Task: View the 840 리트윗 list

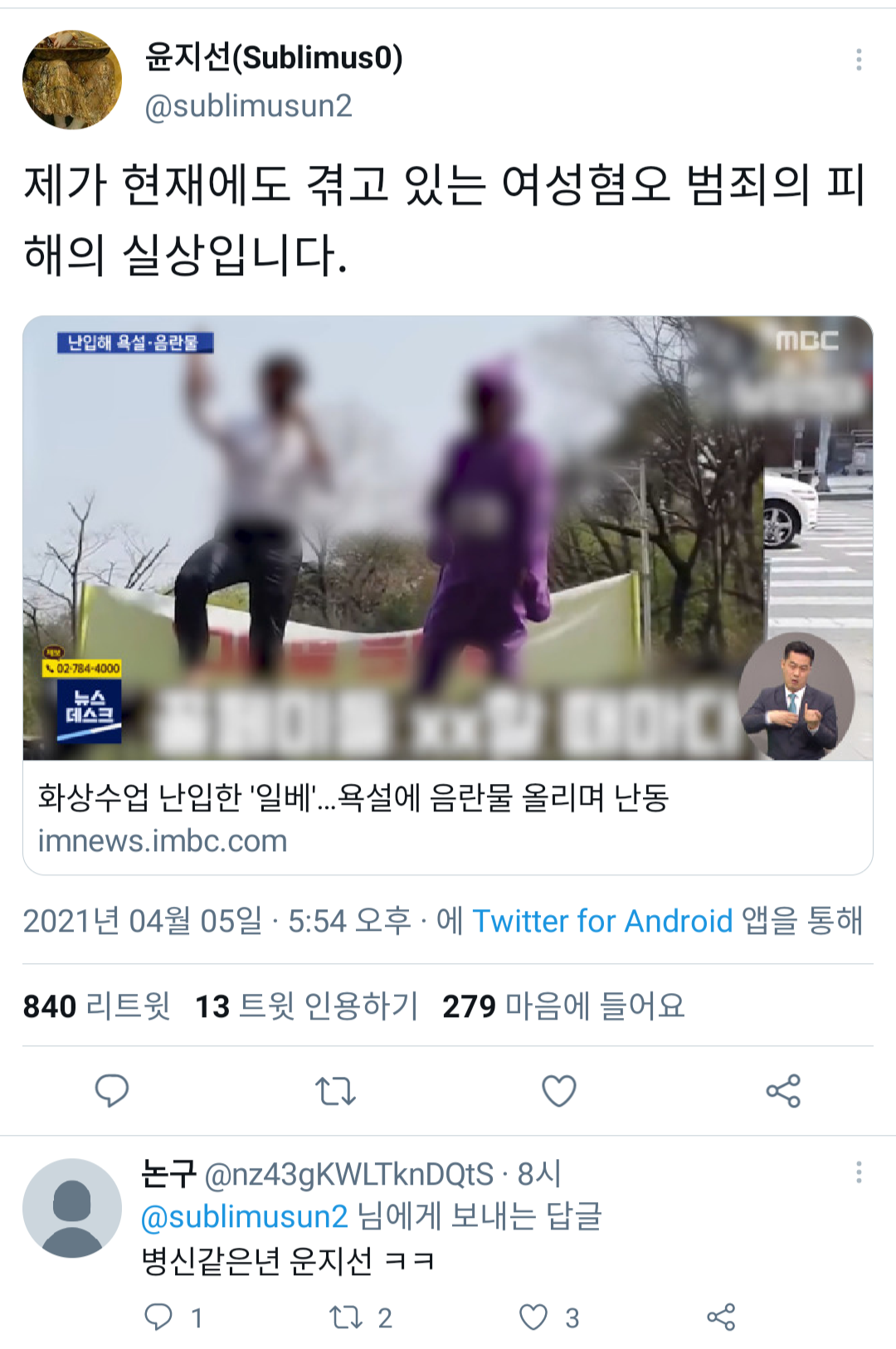Action: pyautogui.click(x=96, y=1006)
